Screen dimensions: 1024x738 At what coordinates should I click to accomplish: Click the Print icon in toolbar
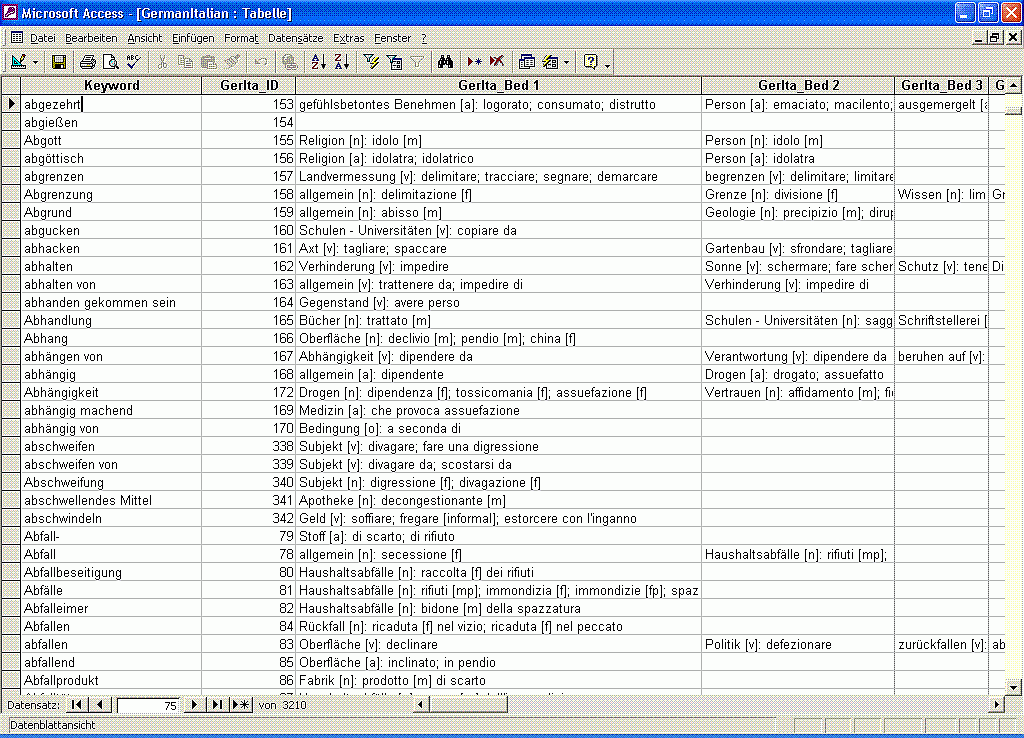pos(88,62)
